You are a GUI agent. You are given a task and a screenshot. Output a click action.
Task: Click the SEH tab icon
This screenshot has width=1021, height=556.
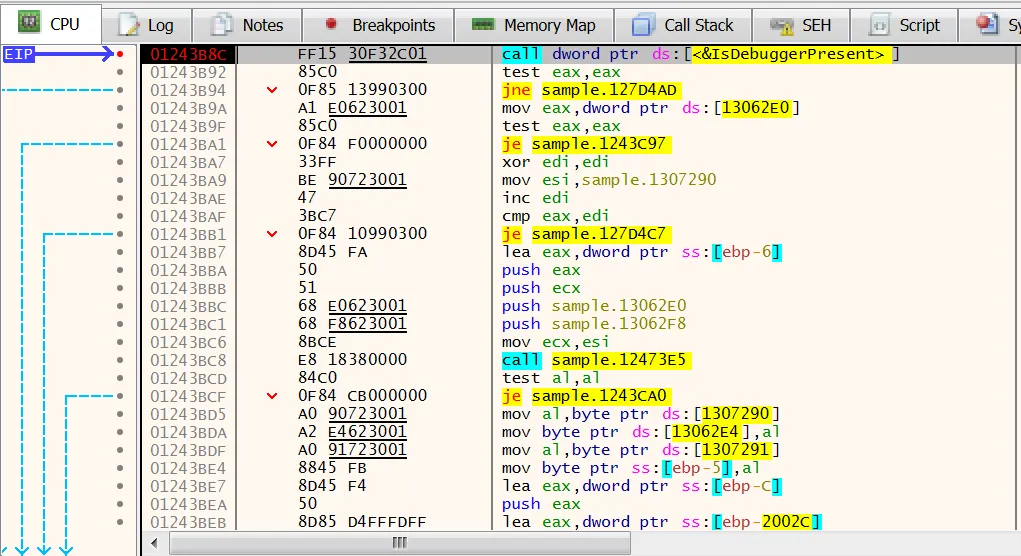click(783, 25)
